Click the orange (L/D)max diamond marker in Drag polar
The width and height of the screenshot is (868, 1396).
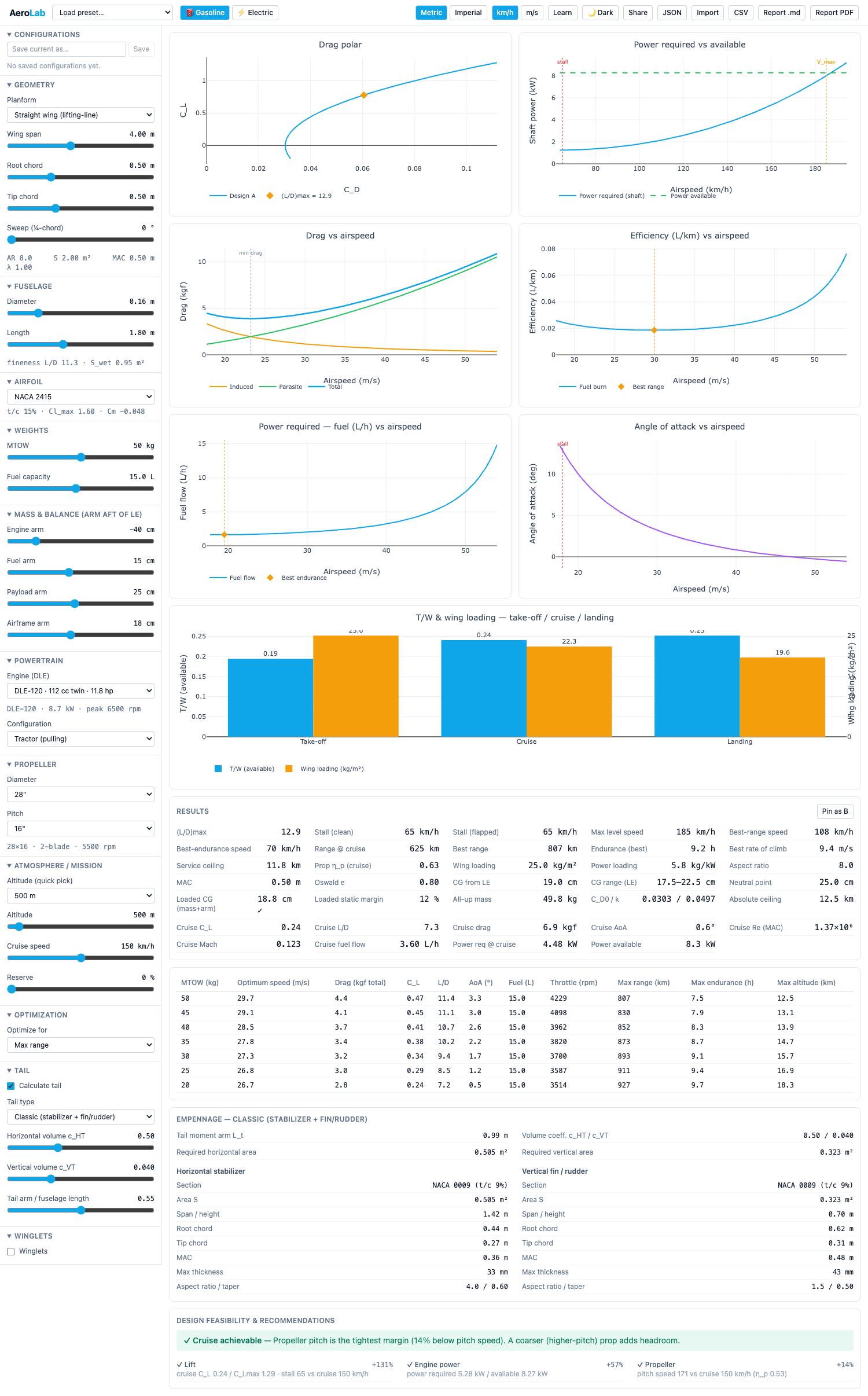click(x=363, y=95)
